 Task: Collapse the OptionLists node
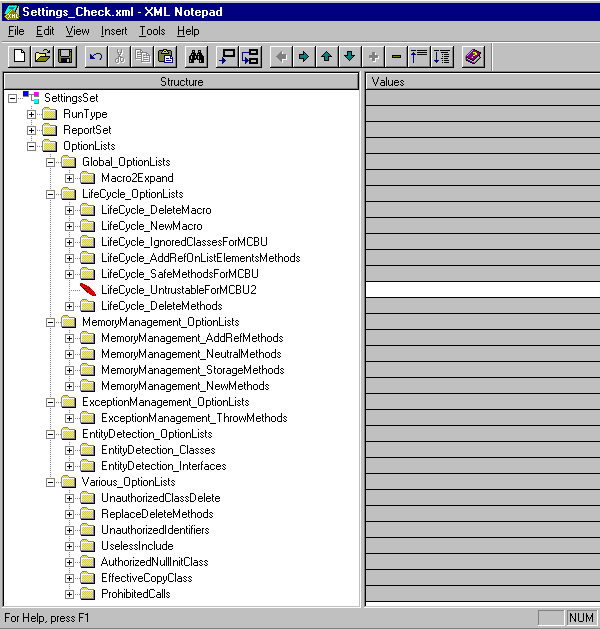pos(31,146)
